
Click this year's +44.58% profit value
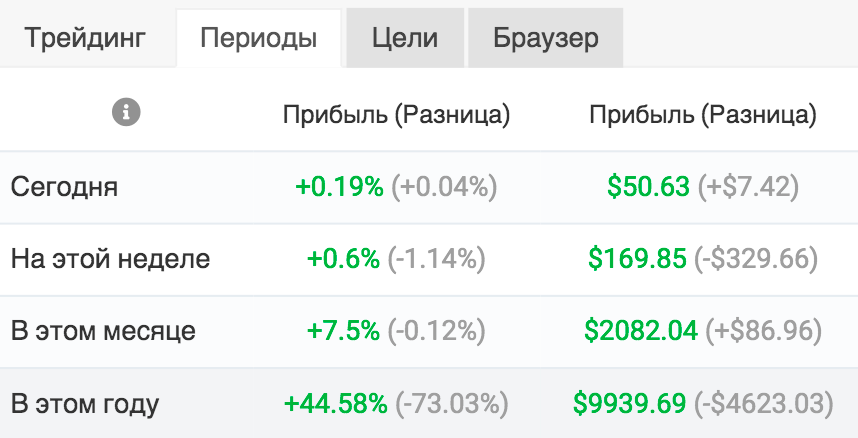click(335, 404)
